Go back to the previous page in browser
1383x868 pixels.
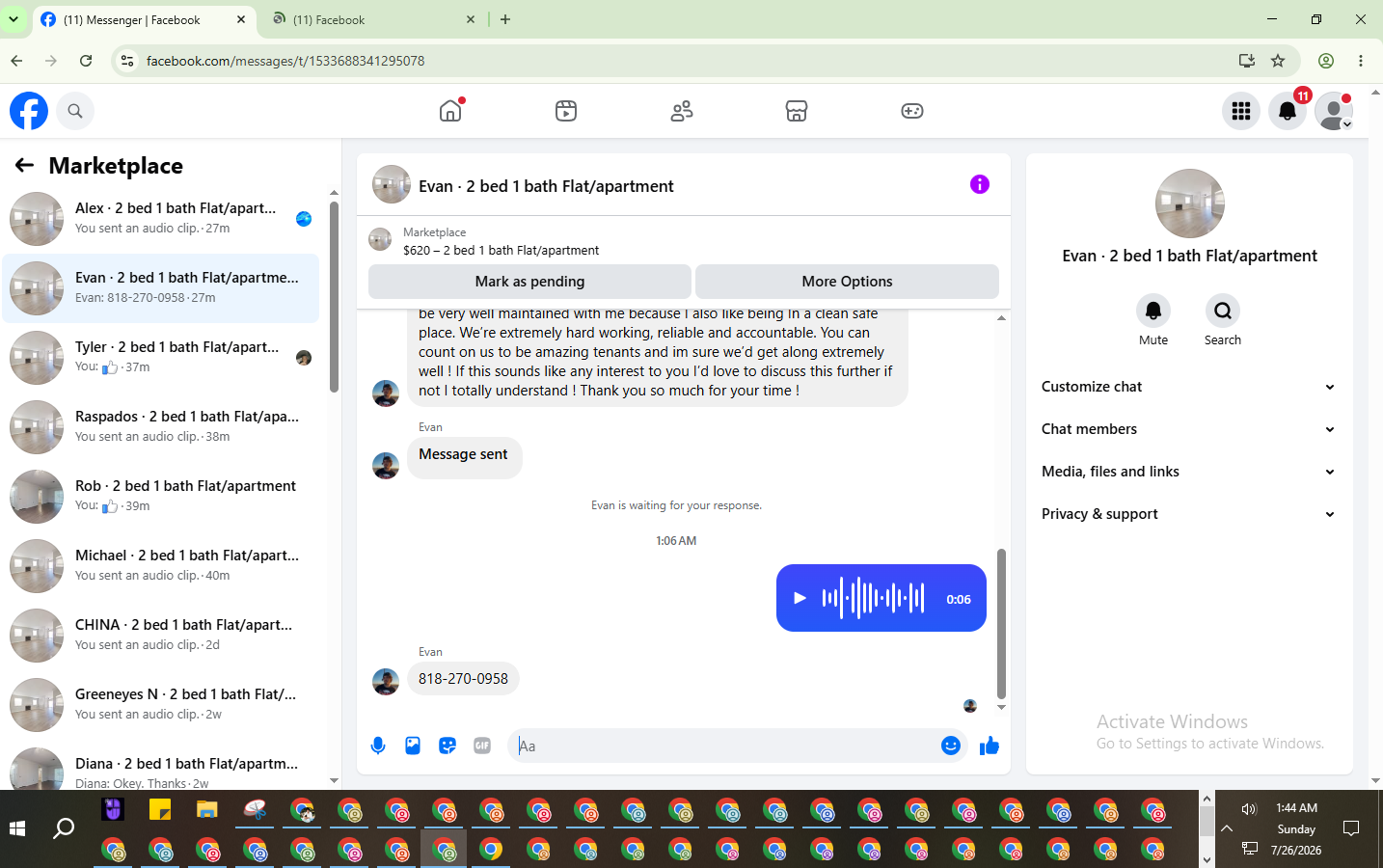pos(16,61)
